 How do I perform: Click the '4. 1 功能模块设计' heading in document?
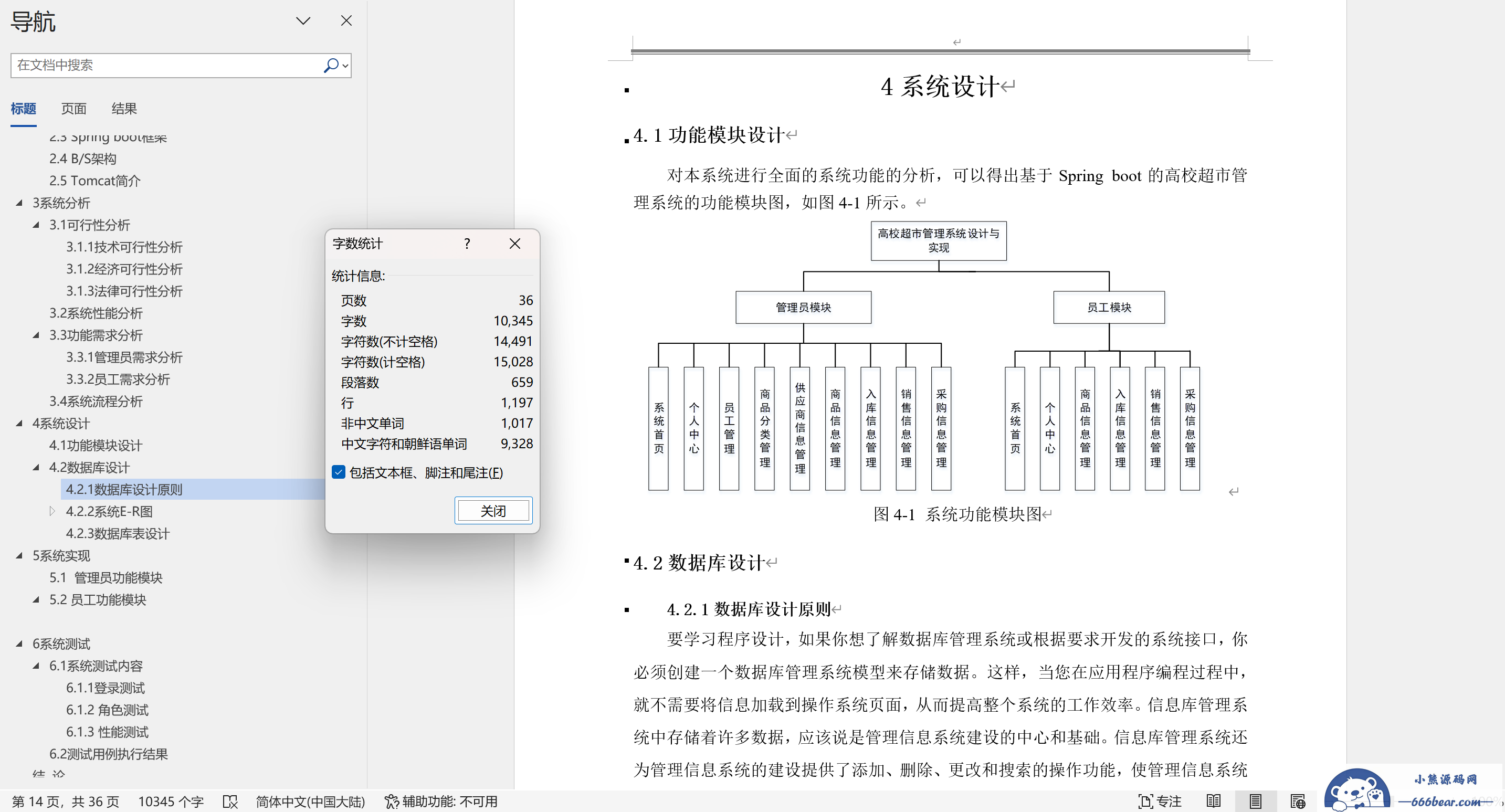point(709,135)
